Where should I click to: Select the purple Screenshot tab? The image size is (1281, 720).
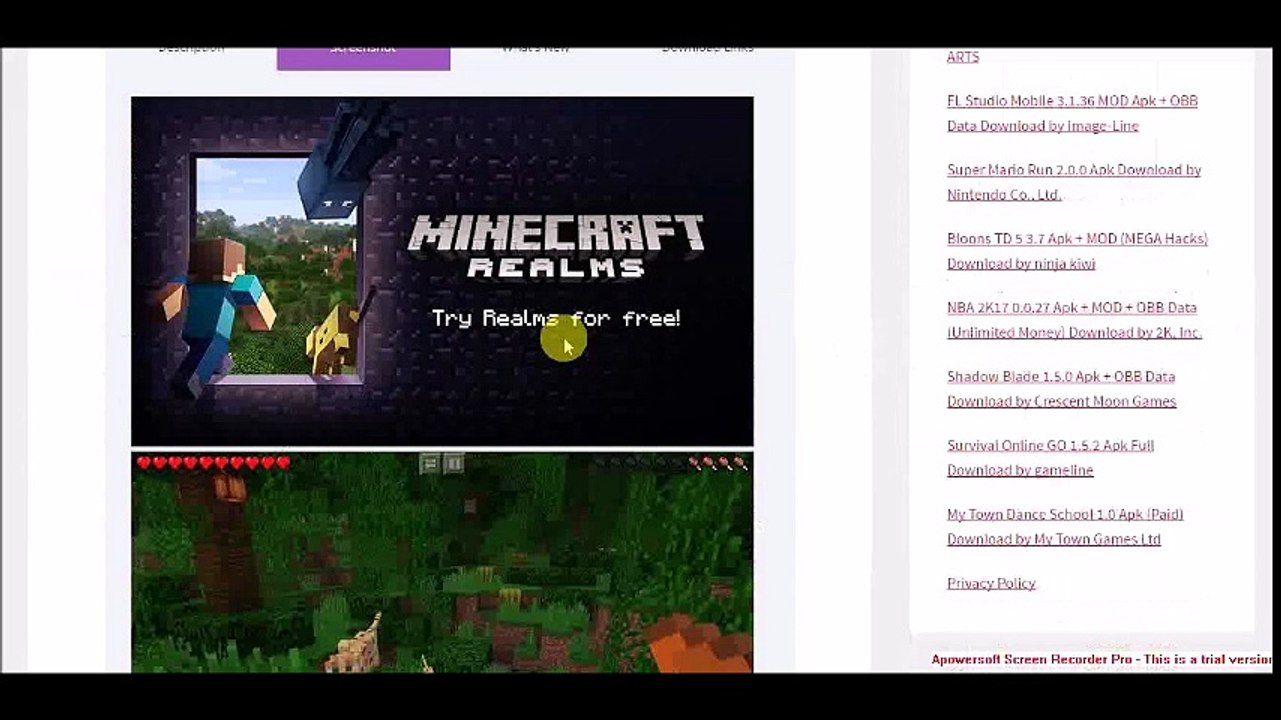coord(363,58)
